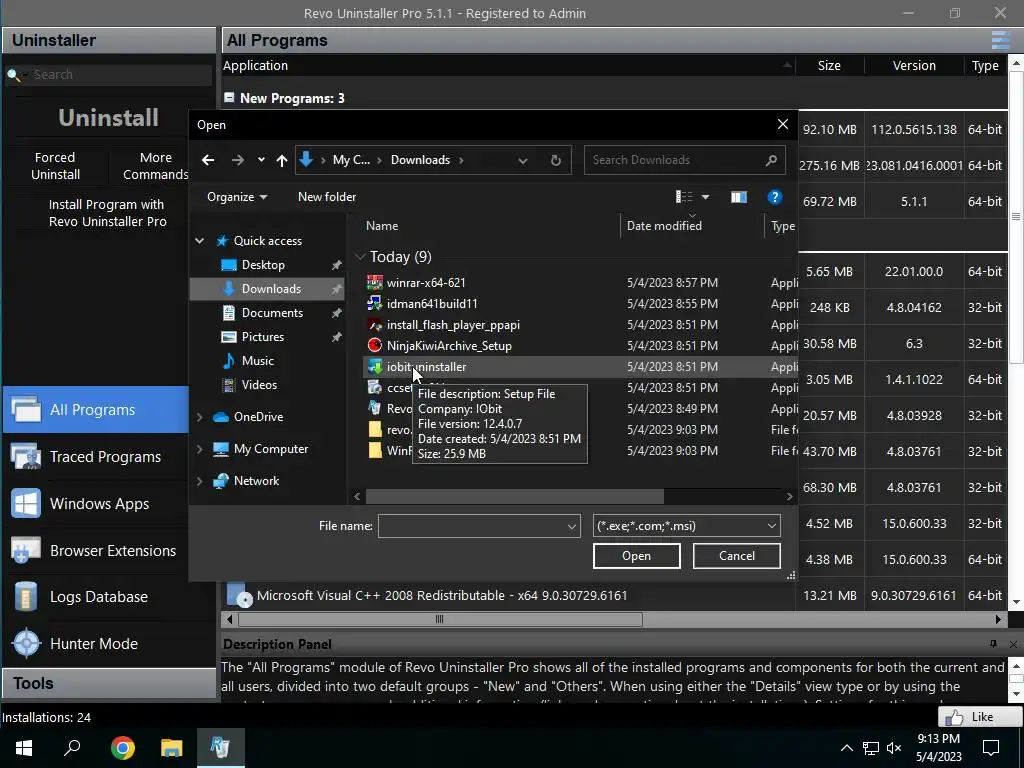Select the winrar-x64-621 file

[426, 283]
